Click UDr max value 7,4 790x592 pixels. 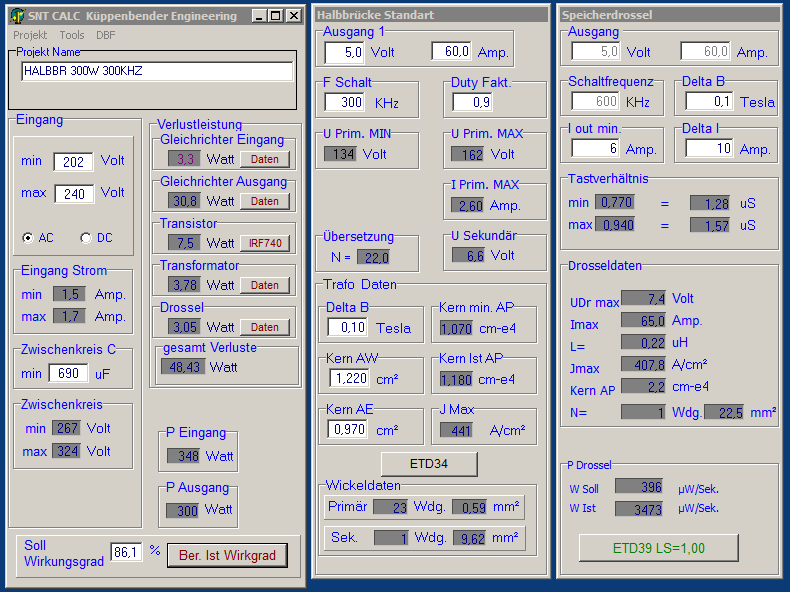pyautogui.click(x=643, y=298)
